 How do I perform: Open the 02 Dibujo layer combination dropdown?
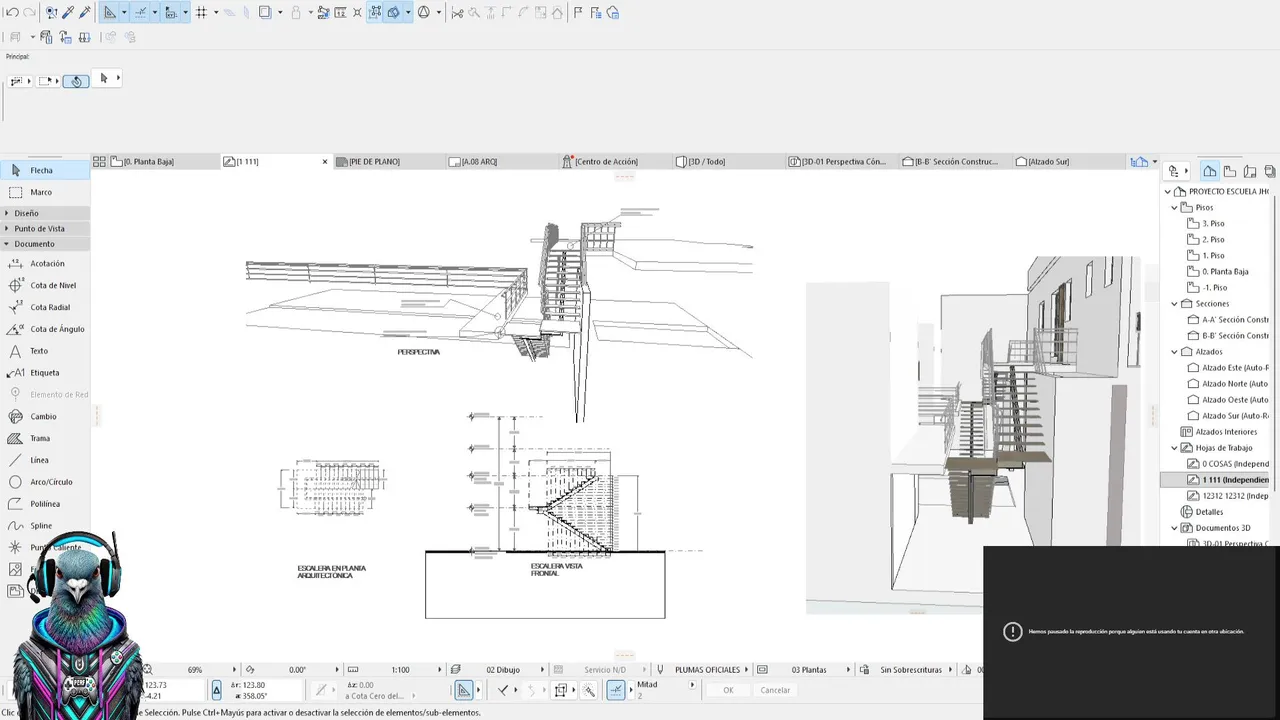click(497, 670)
